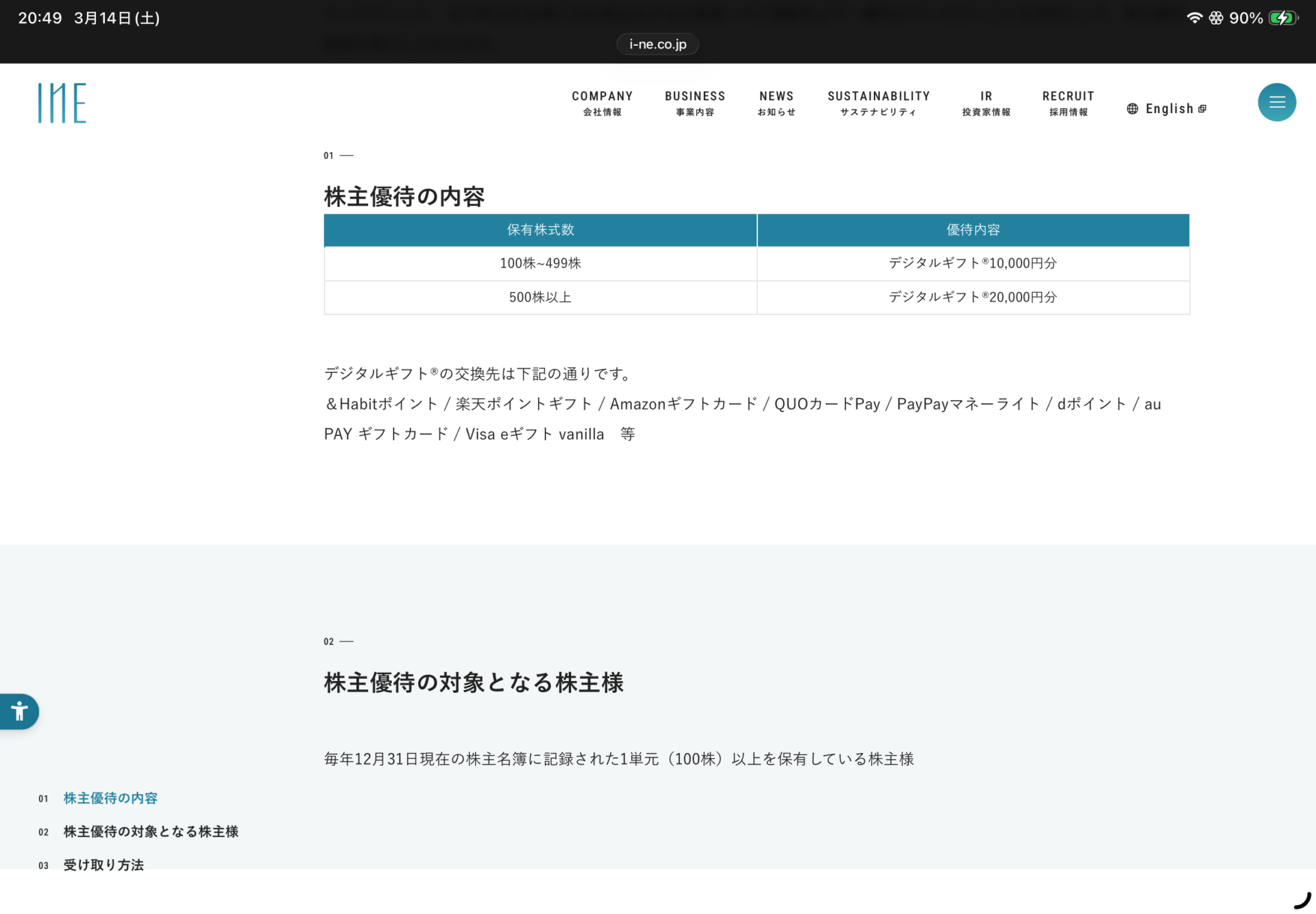
Task: Open the RECRUIT menu
Action: pyautogui.click(x=1068, y=103)
